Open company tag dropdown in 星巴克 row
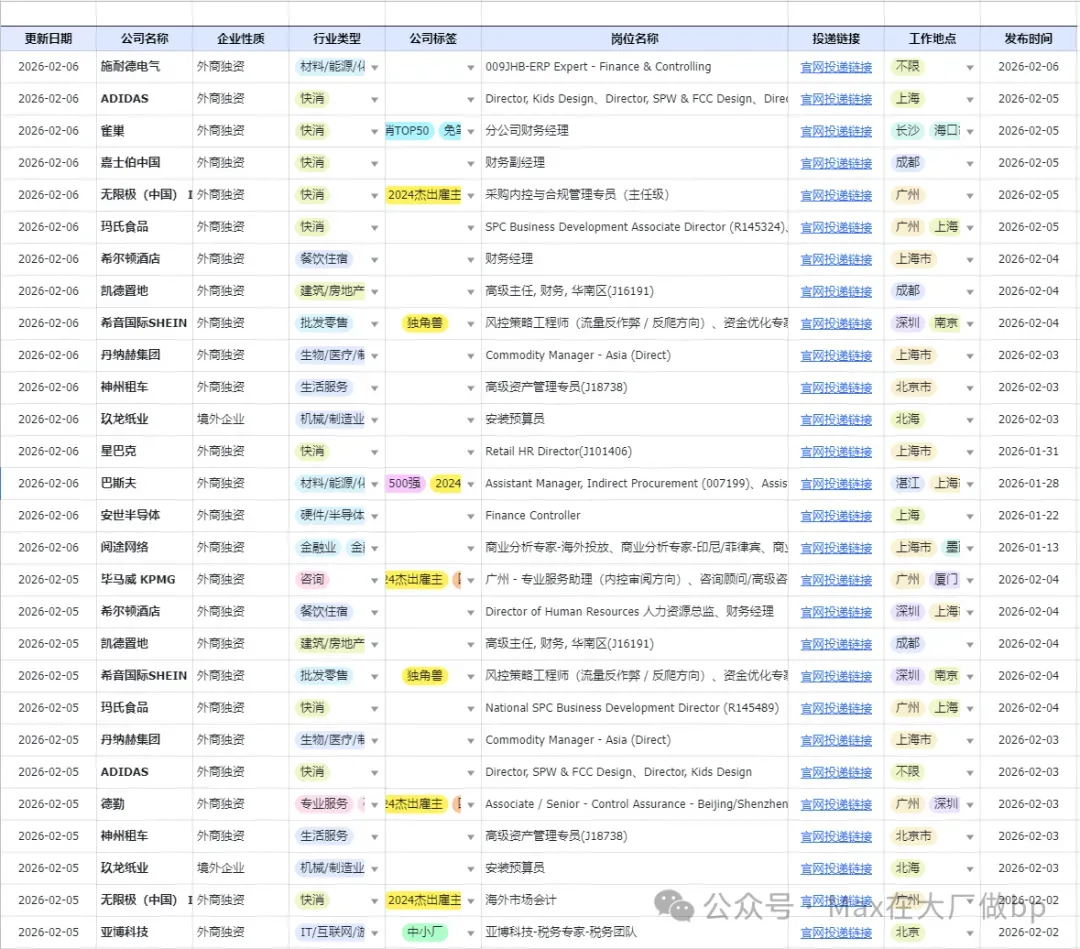This screenshot has height=949, width=1080. coord(470,452)
